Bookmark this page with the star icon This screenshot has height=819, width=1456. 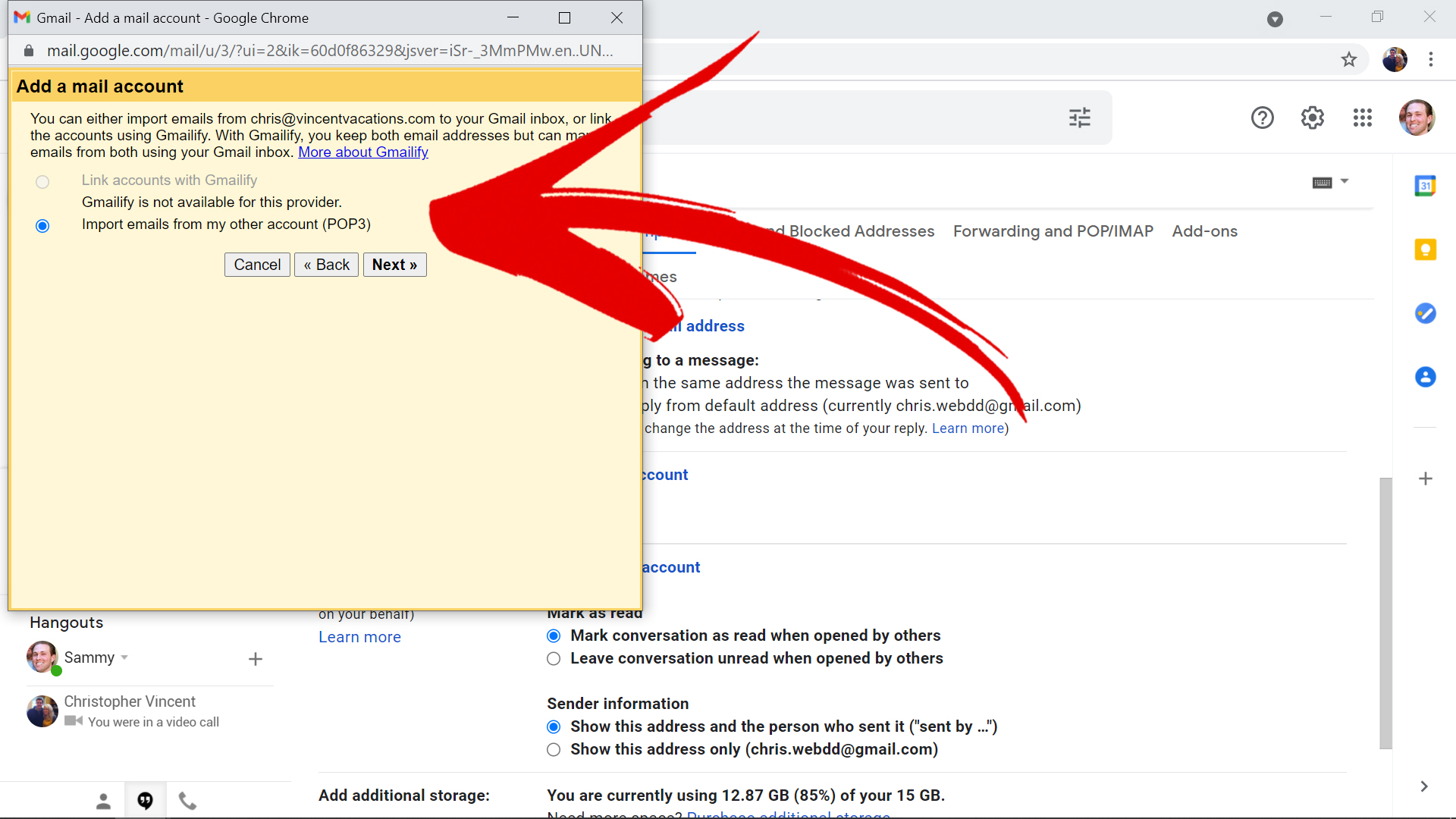click(x=1348, y=59)
